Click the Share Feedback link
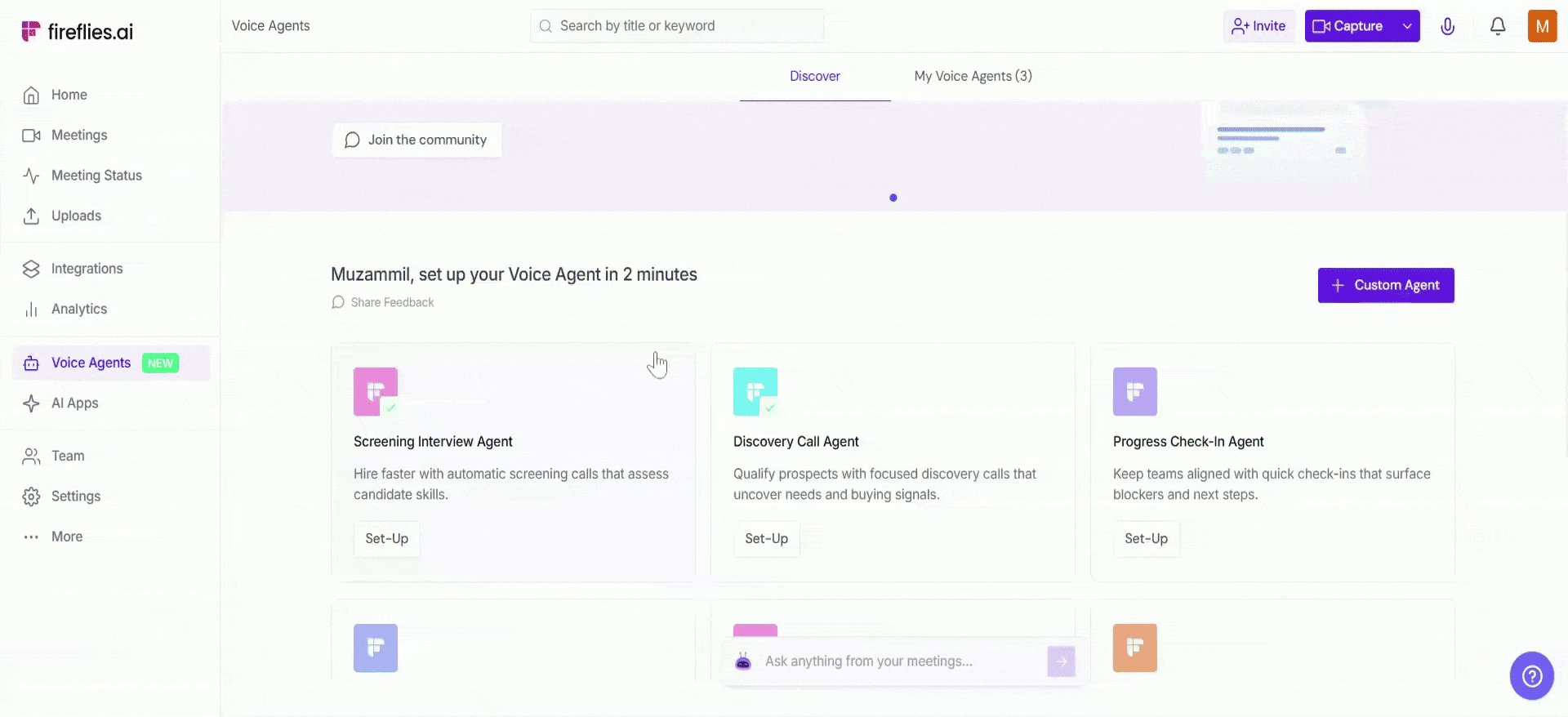 pyautogui.click(x=383, y=302)
